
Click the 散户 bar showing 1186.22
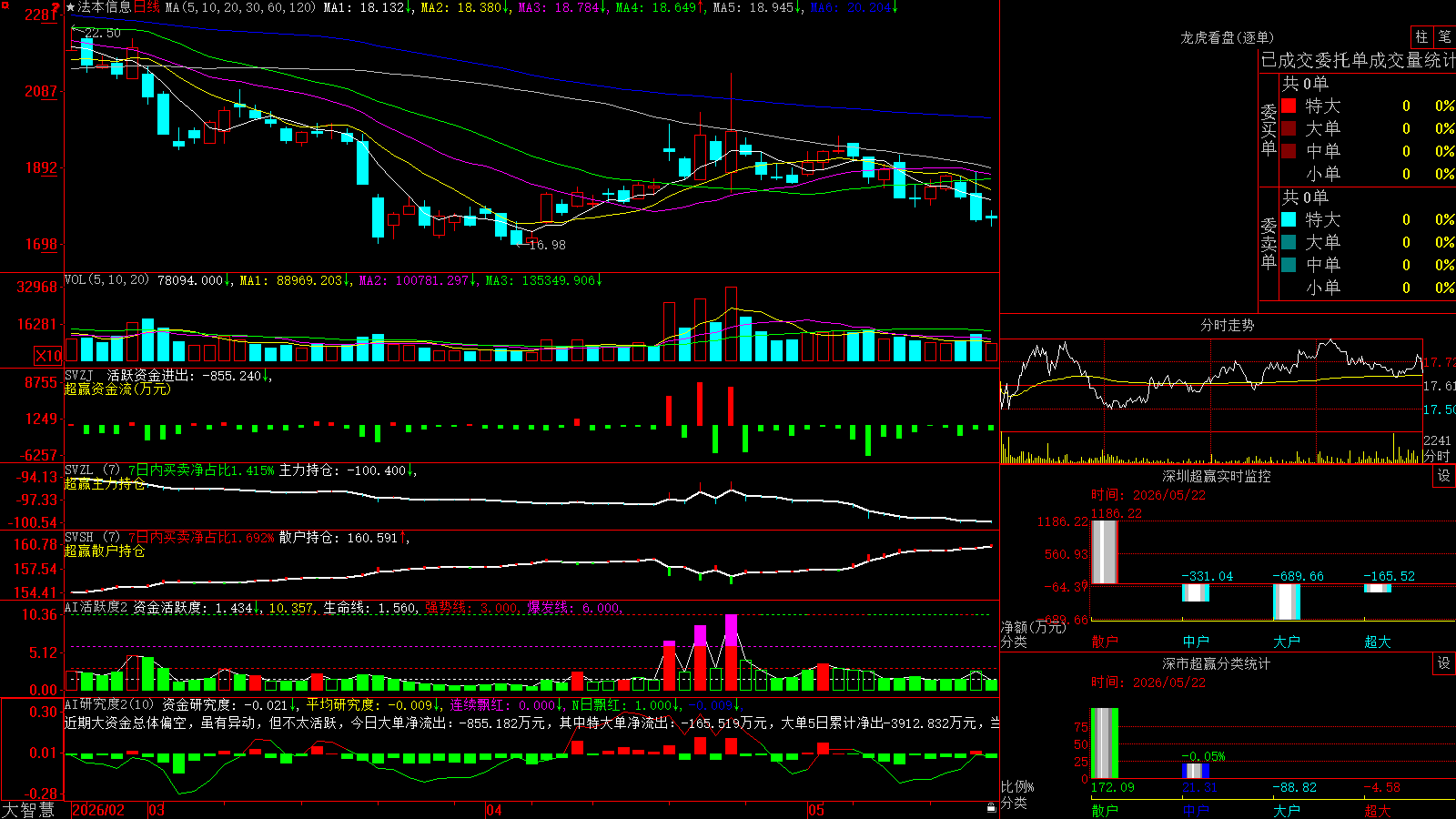1105,551
